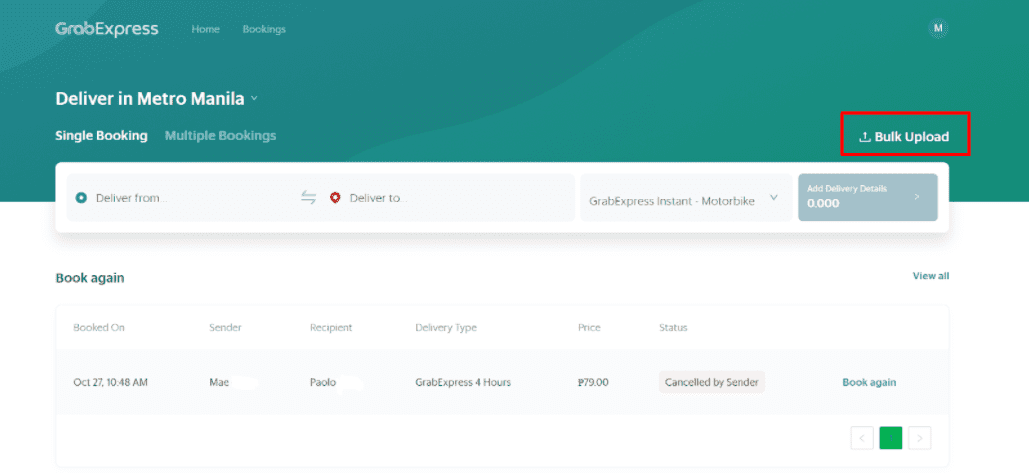Click the GrabExpress 4 Hours cell

pyautogui.click(x=463, y=382)
